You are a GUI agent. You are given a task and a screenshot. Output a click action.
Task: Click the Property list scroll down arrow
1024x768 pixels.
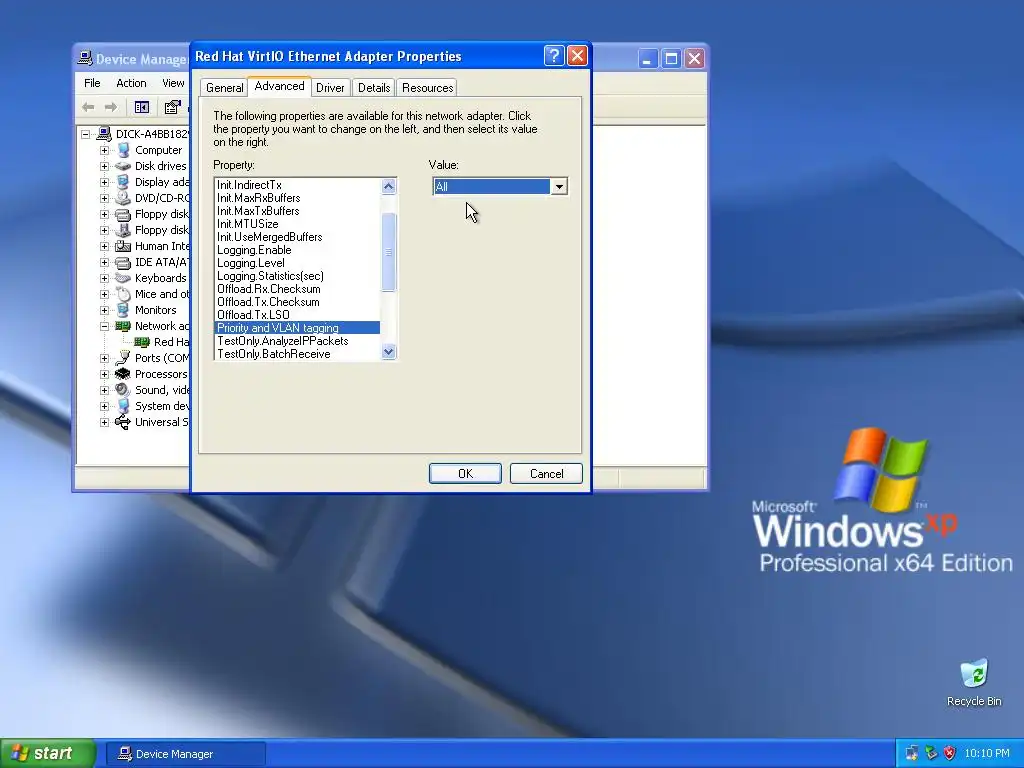pos(389,352)
